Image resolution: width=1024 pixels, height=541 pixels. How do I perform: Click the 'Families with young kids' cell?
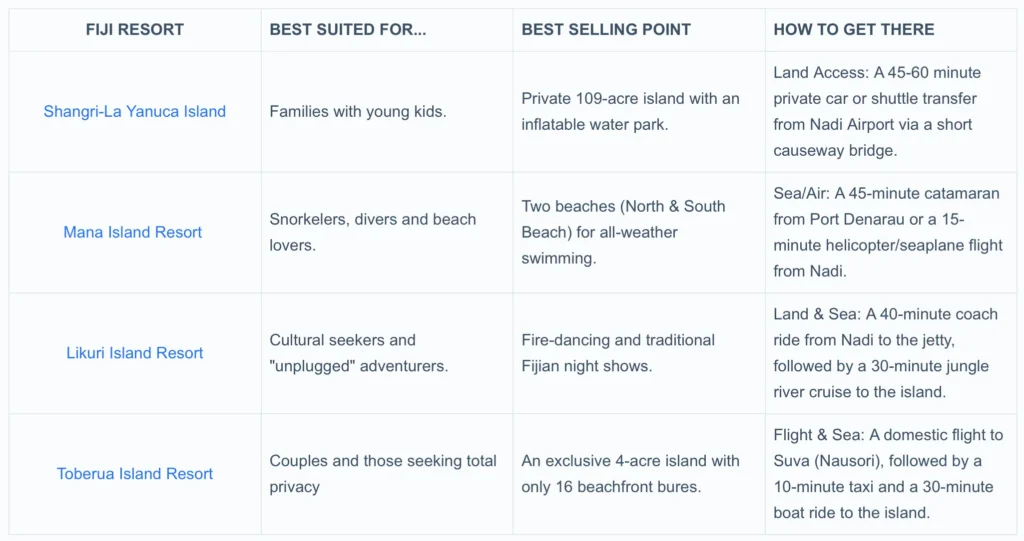(x=357, y=111)
